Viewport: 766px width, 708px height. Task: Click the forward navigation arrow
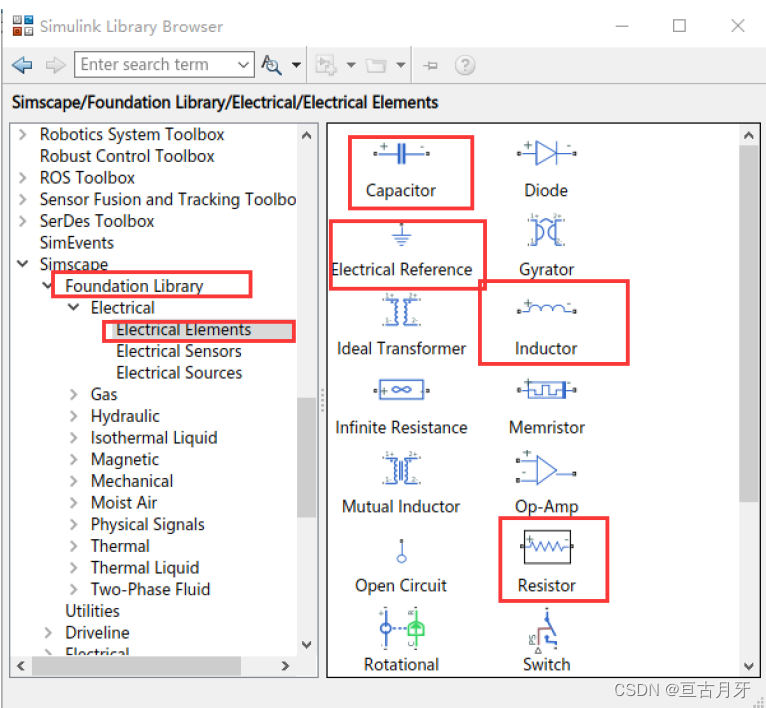[x=55, y=64]
